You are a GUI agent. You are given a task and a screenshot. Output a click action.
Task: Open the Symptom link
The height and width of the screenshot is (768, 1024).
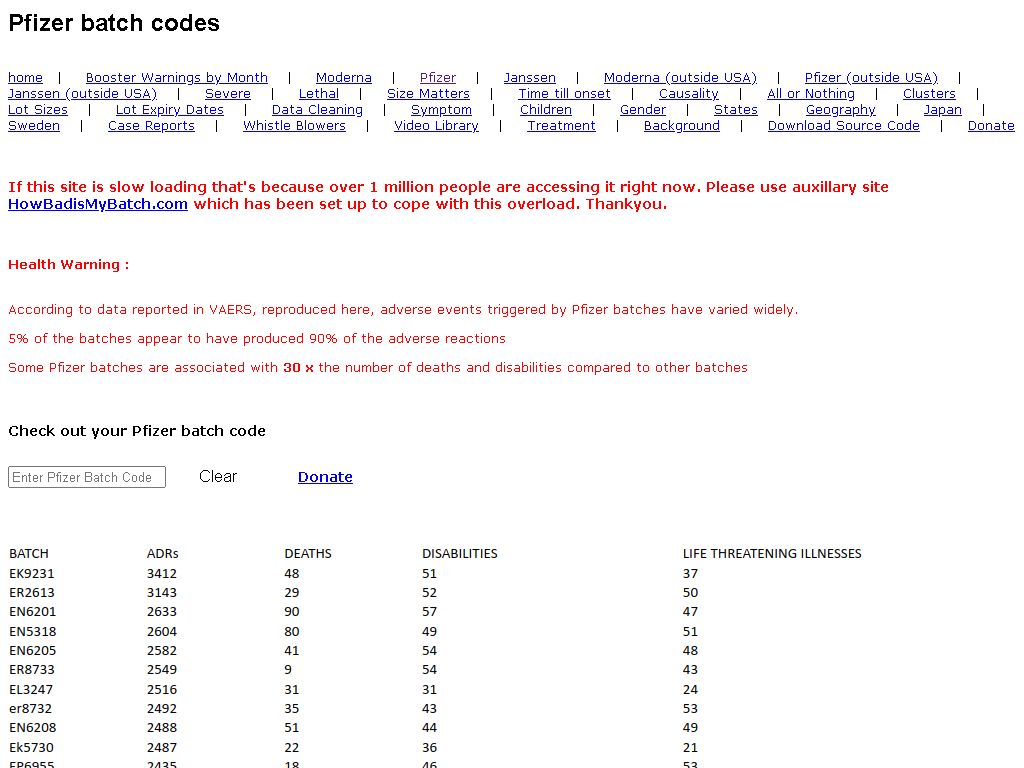click(441, 110)
